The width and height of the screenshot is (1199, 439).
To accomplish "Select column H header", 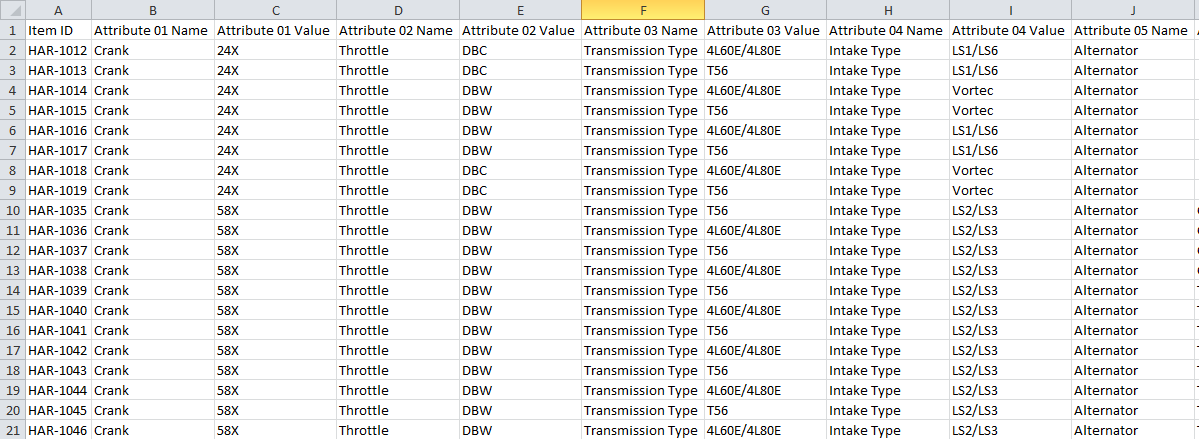I will [888, 9].
